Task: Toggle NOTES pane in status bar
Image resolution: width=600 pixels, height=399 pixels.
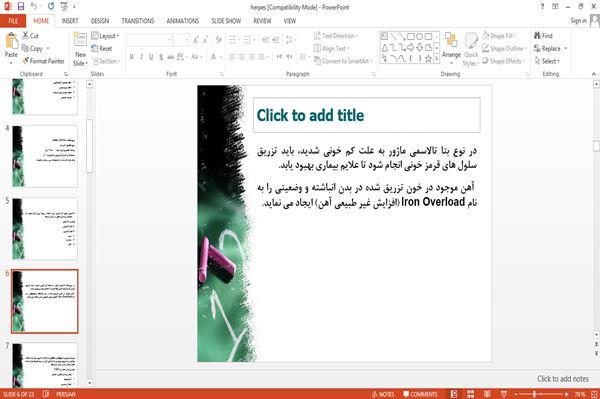Action: [383, 394]
